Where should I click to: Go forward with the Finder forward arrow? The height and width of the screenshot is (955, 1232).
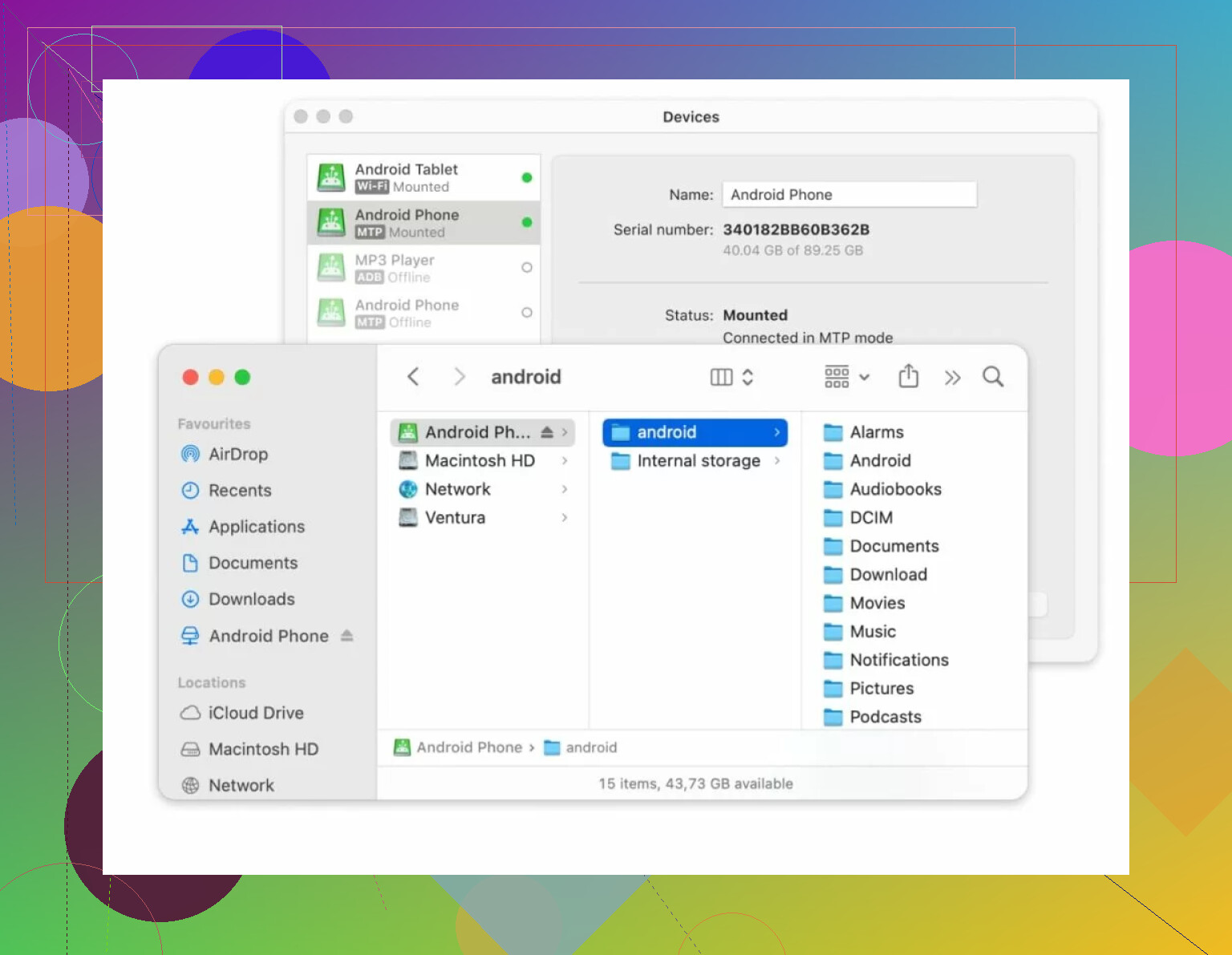pos(460,377)
